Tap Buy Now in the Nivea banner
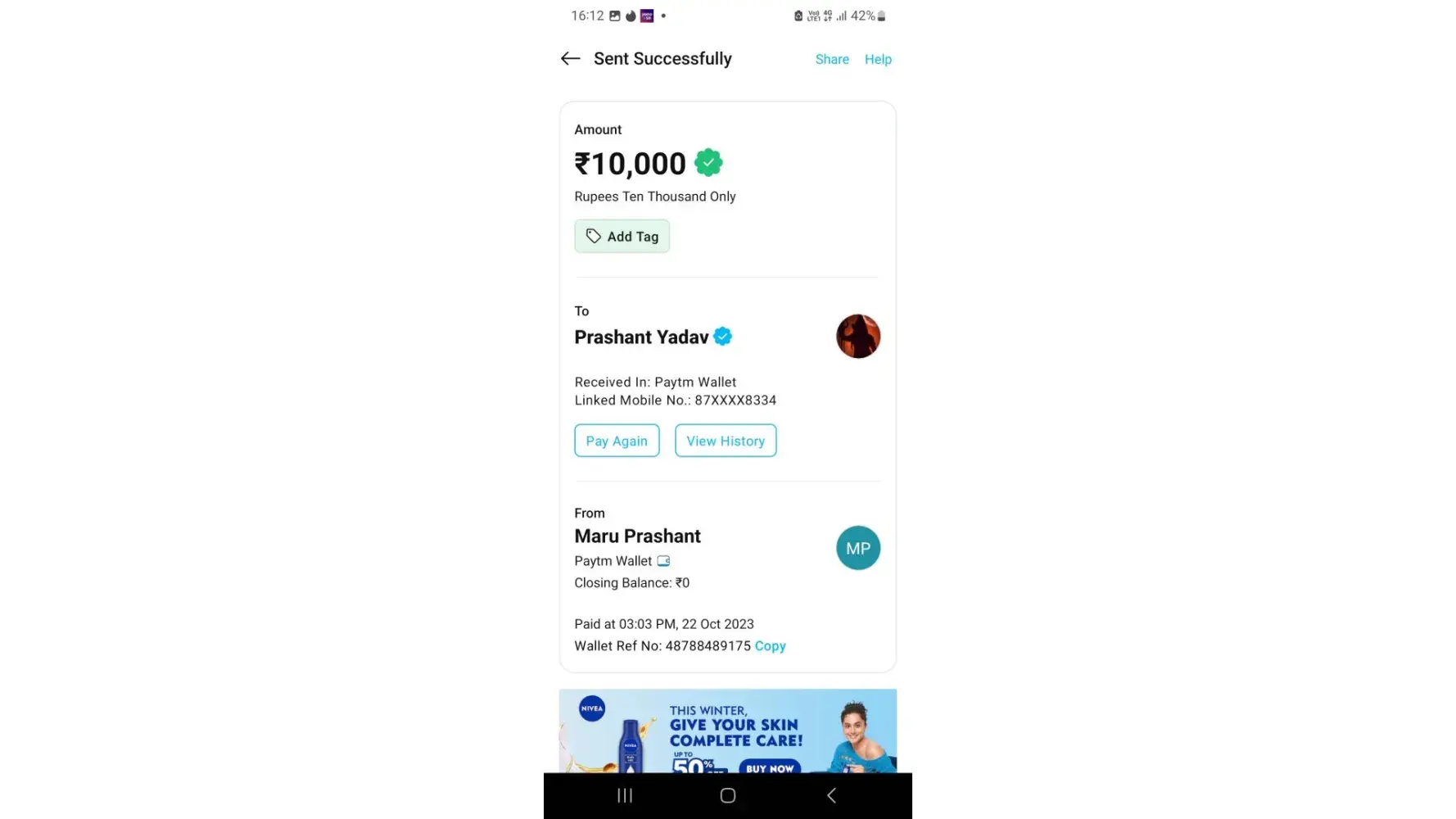Screen dimensions: 1456x819 click(770, 767)
